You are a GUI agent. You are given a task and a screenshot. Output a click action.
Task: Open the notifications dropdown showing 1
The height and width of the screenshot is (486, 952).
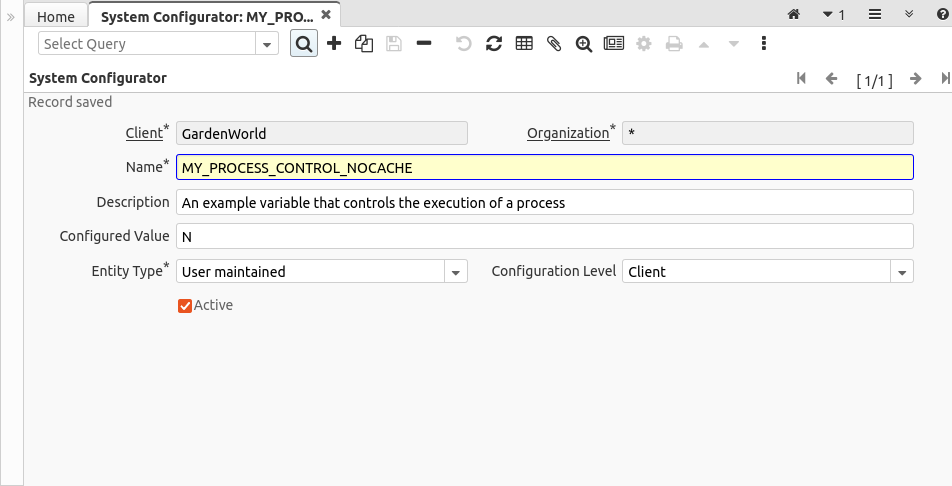(x=834, y=14)
